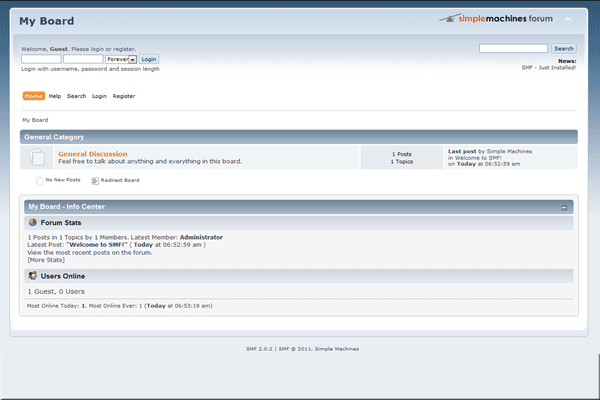Image resolution: width=600 pixels, height=400 pixels.
Task: Click the [More Stats] link
Action: [45, 260]
